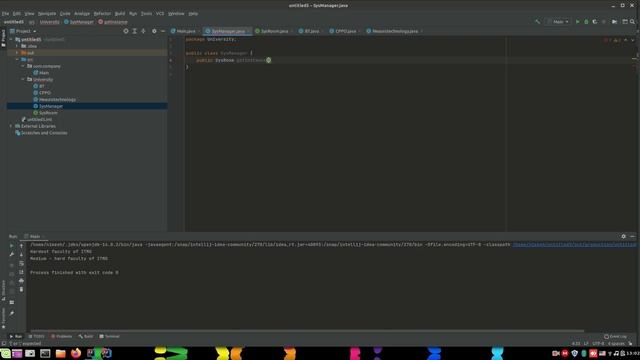Open the Linux Mint start menu
The width and height of the screenshot is (640, 360).
coord(5,353)
